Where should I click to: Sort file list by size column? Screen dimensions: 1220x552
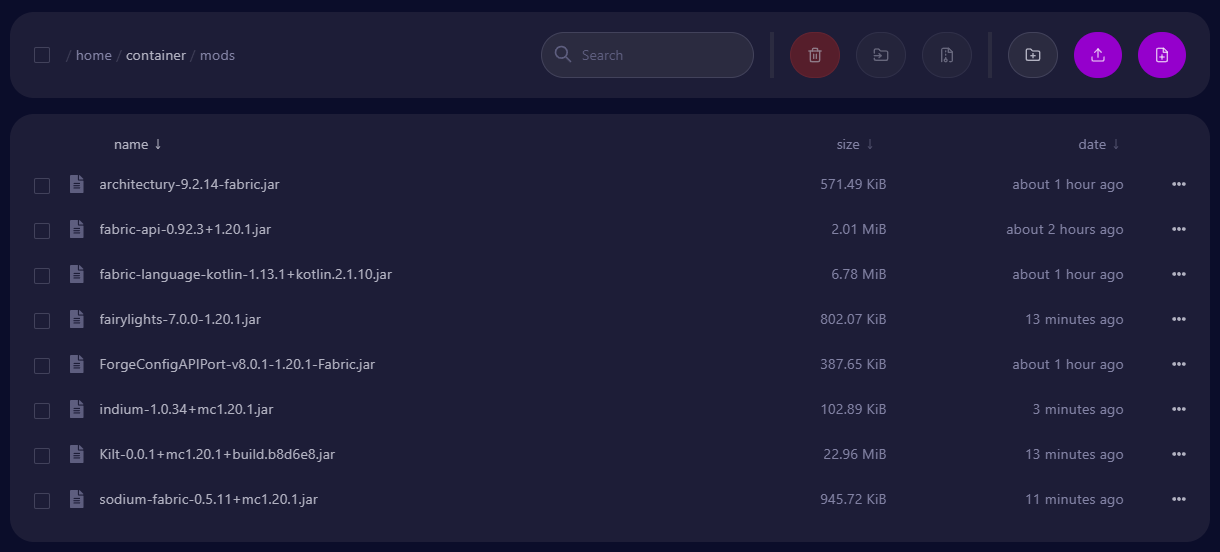[855, 144]
